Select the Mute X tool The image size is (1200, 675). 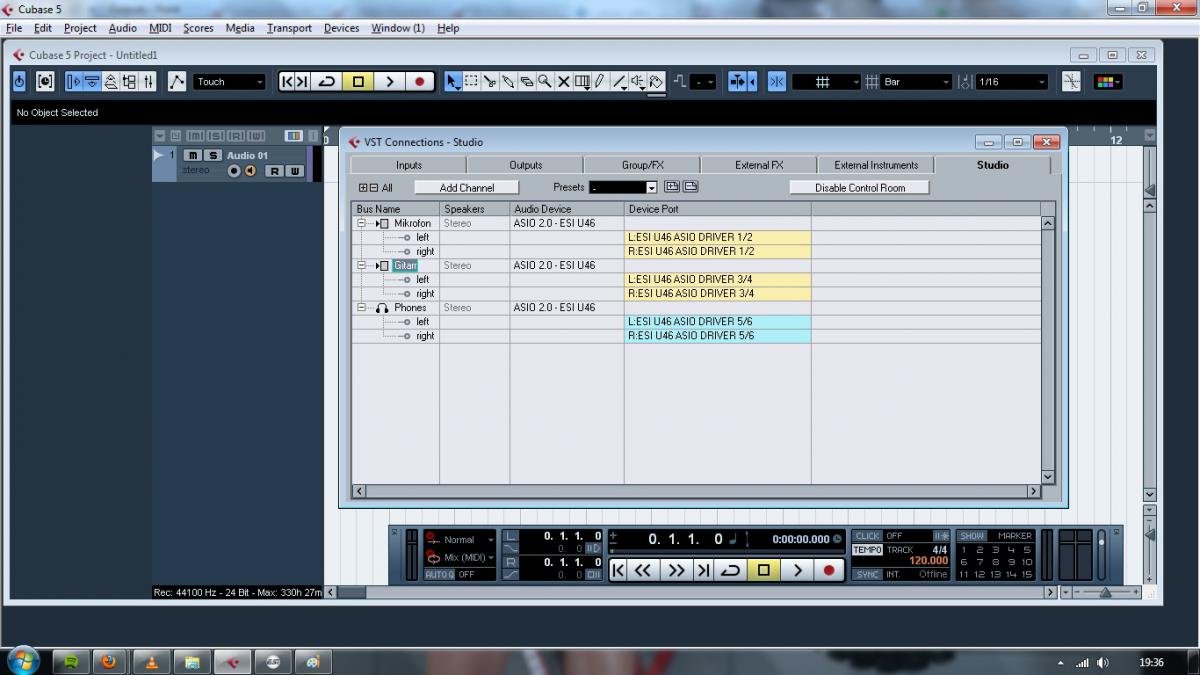coord(563,82)
